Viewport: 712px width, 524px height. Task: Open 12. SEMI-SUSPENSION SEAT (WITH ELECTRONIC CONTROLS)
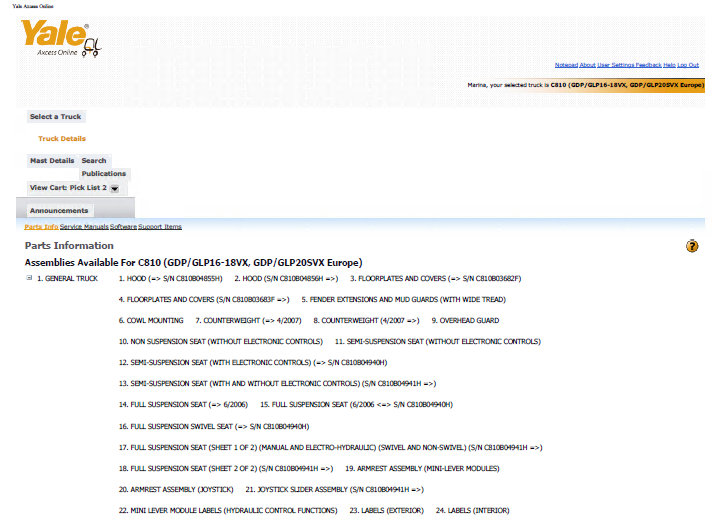pyautogui.click(x=253, y=362)
